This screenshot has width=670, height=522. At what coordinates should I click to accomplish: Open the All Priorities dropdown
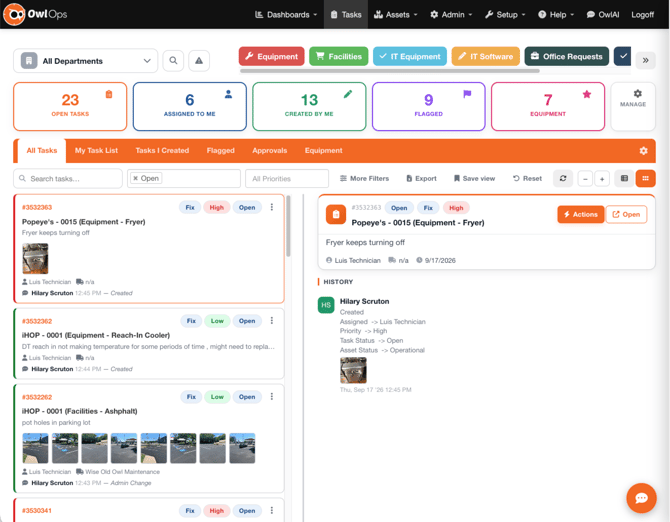[287, 179]
